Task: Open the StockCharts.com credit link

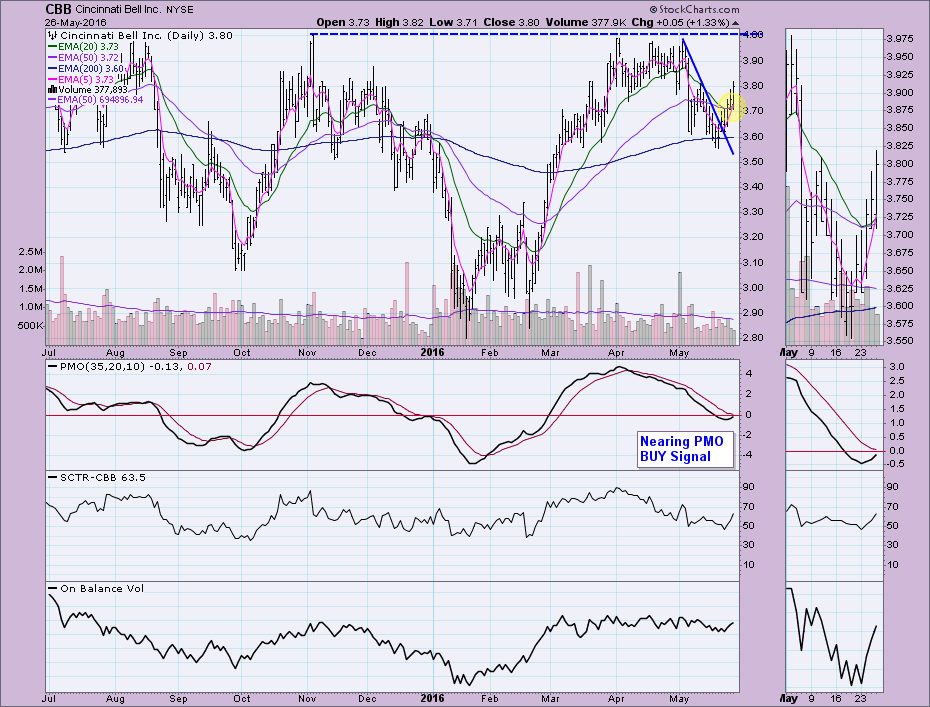Action: (x=695, y=9)
